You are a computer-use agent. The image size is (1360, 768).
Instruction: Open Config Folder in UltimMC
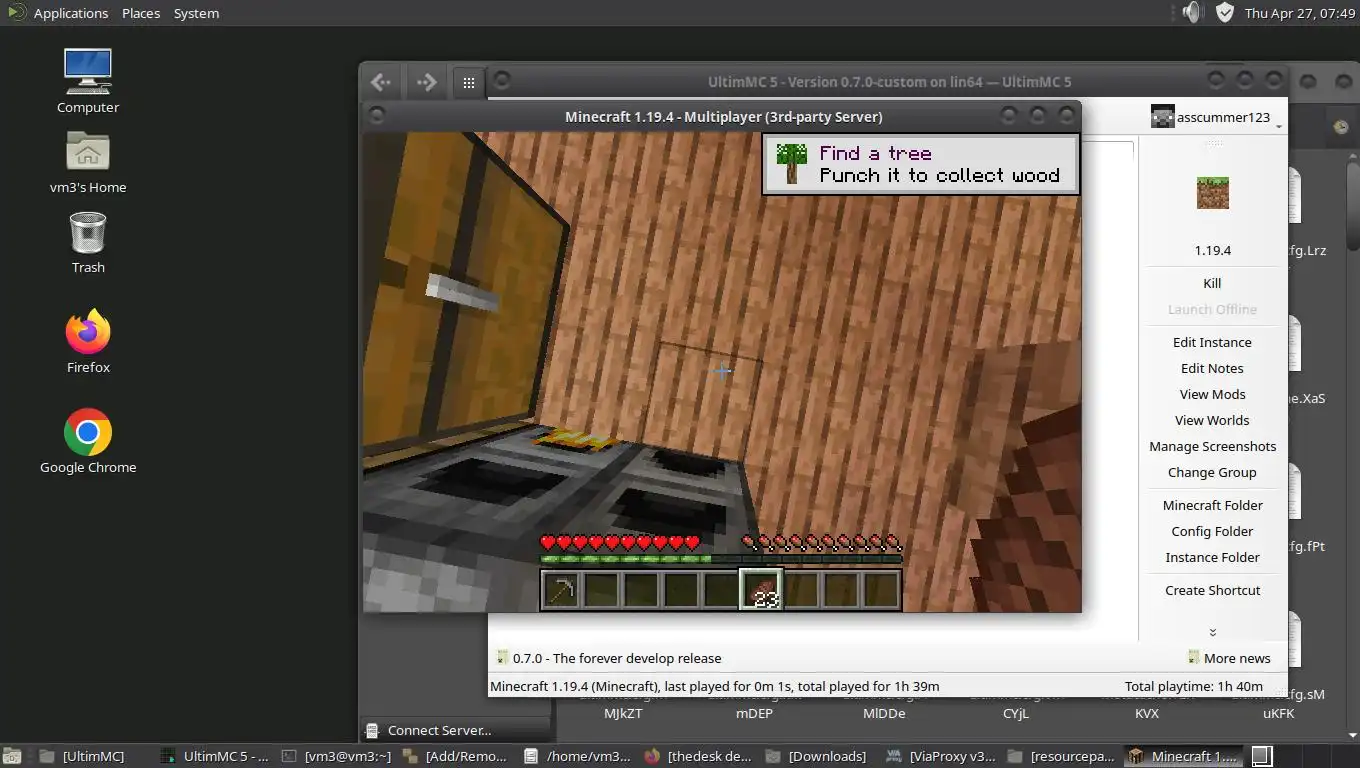pos(1212,531)
